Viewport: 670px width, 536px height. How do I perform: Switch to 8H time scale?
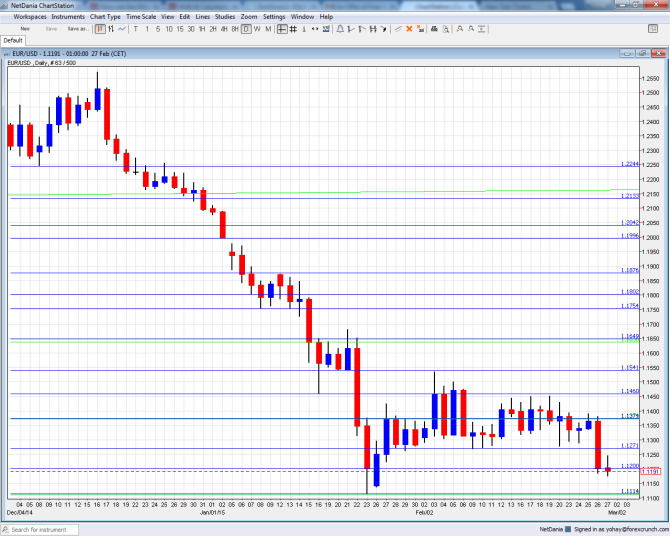(x=235, y=29)
